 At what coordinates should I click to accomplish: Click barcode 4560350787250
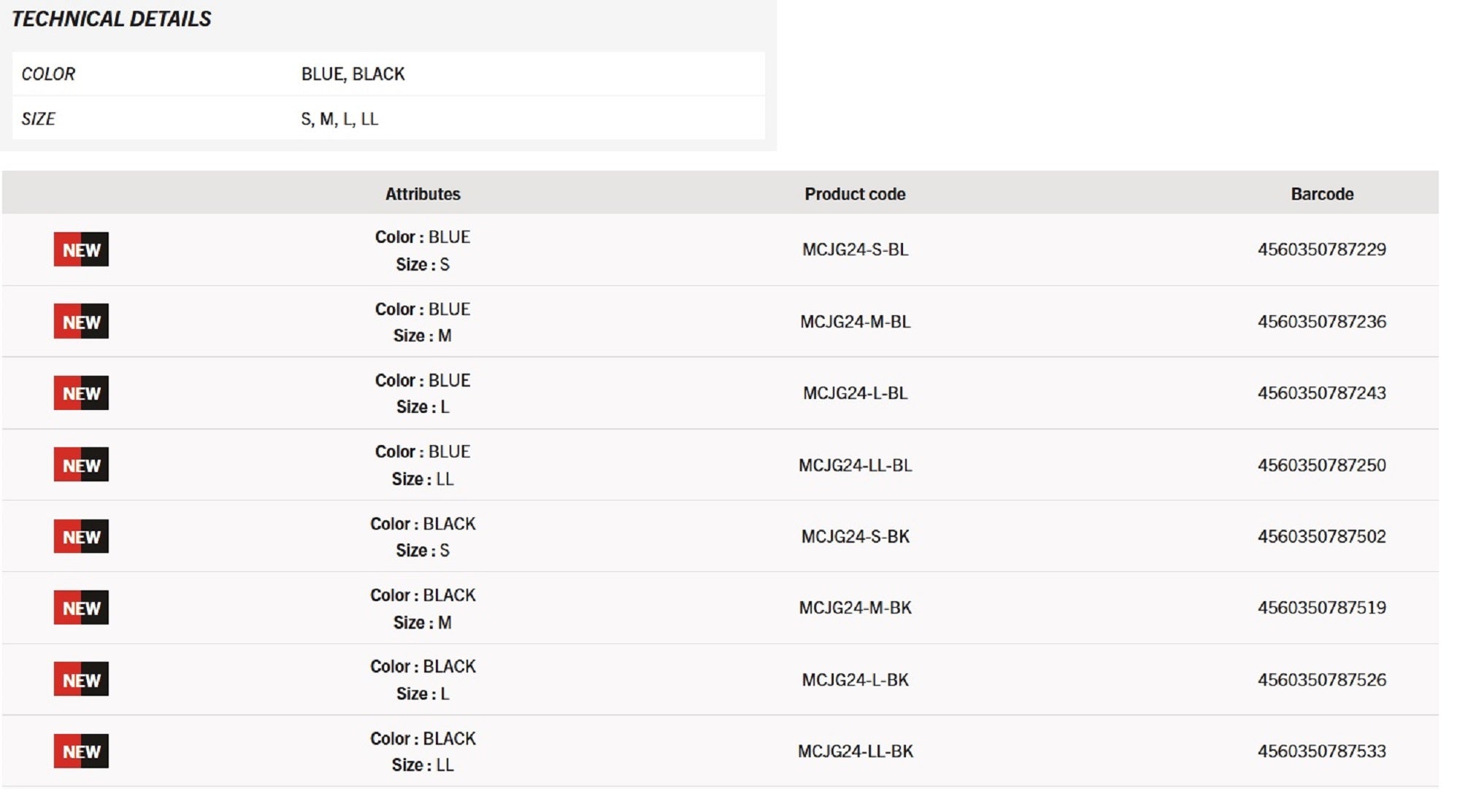(1321, 465)
